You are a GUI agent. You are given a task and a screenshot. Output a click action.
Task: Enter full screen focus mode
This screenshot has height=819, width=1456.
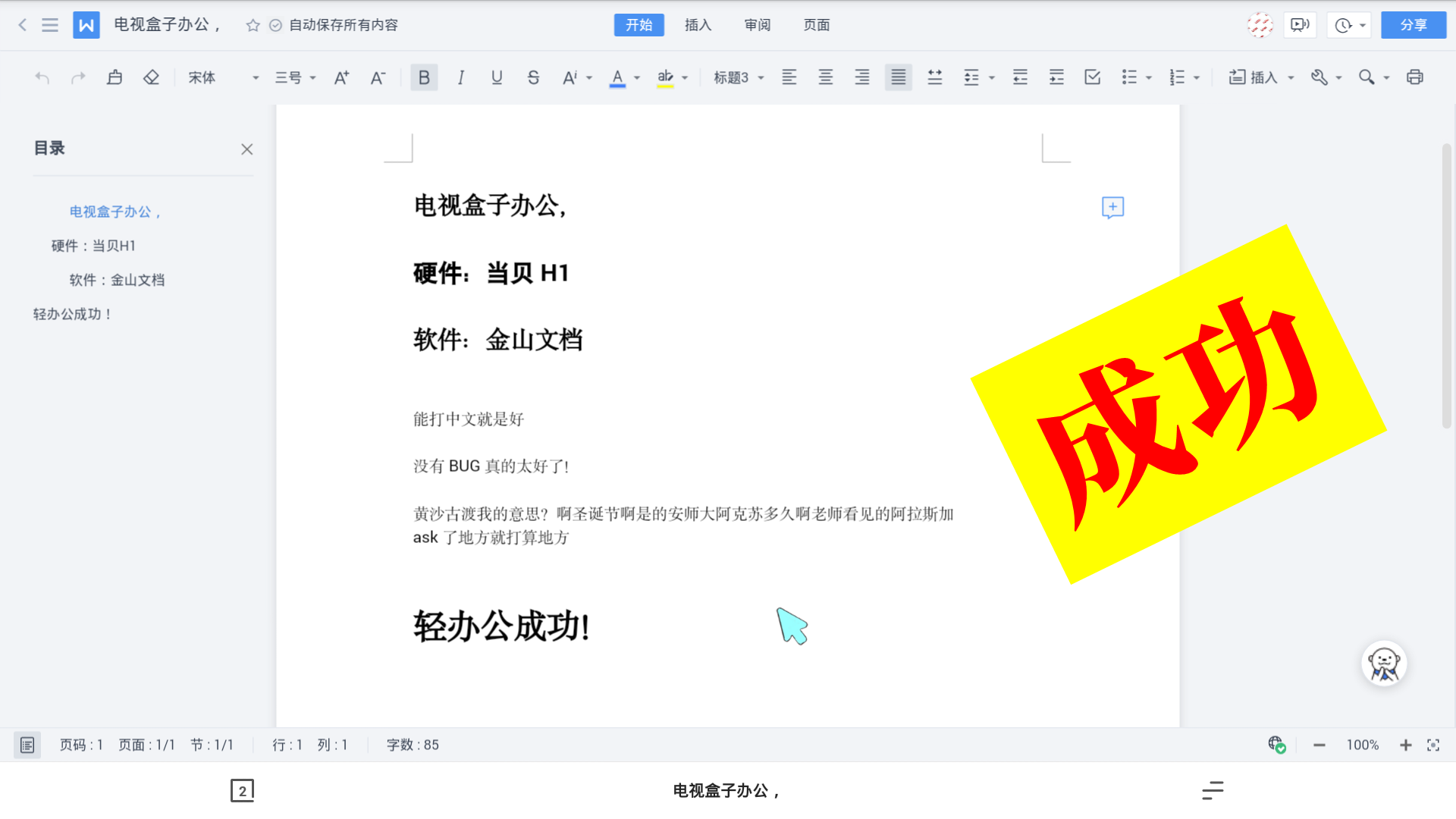pos(1433,745)
